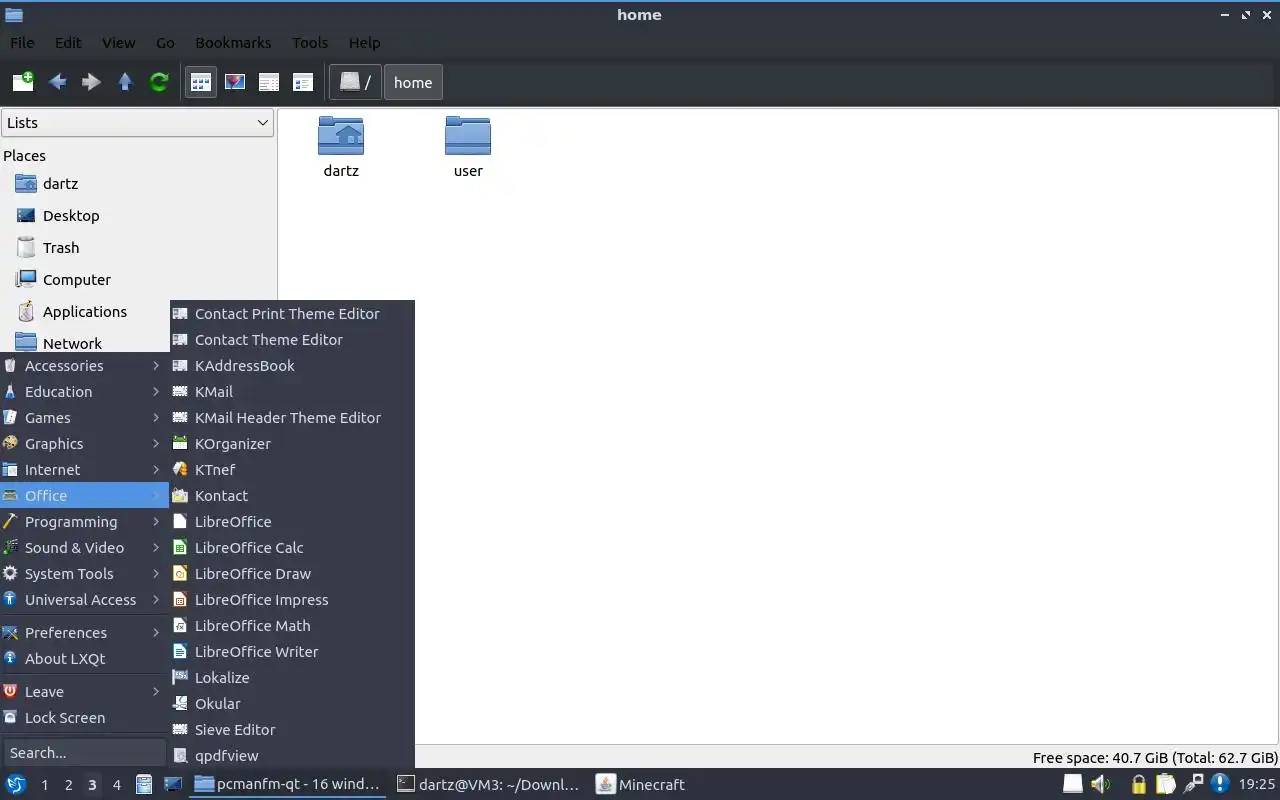
Task: Open the Lists side pane dropdown
Action: click(137, 123)
